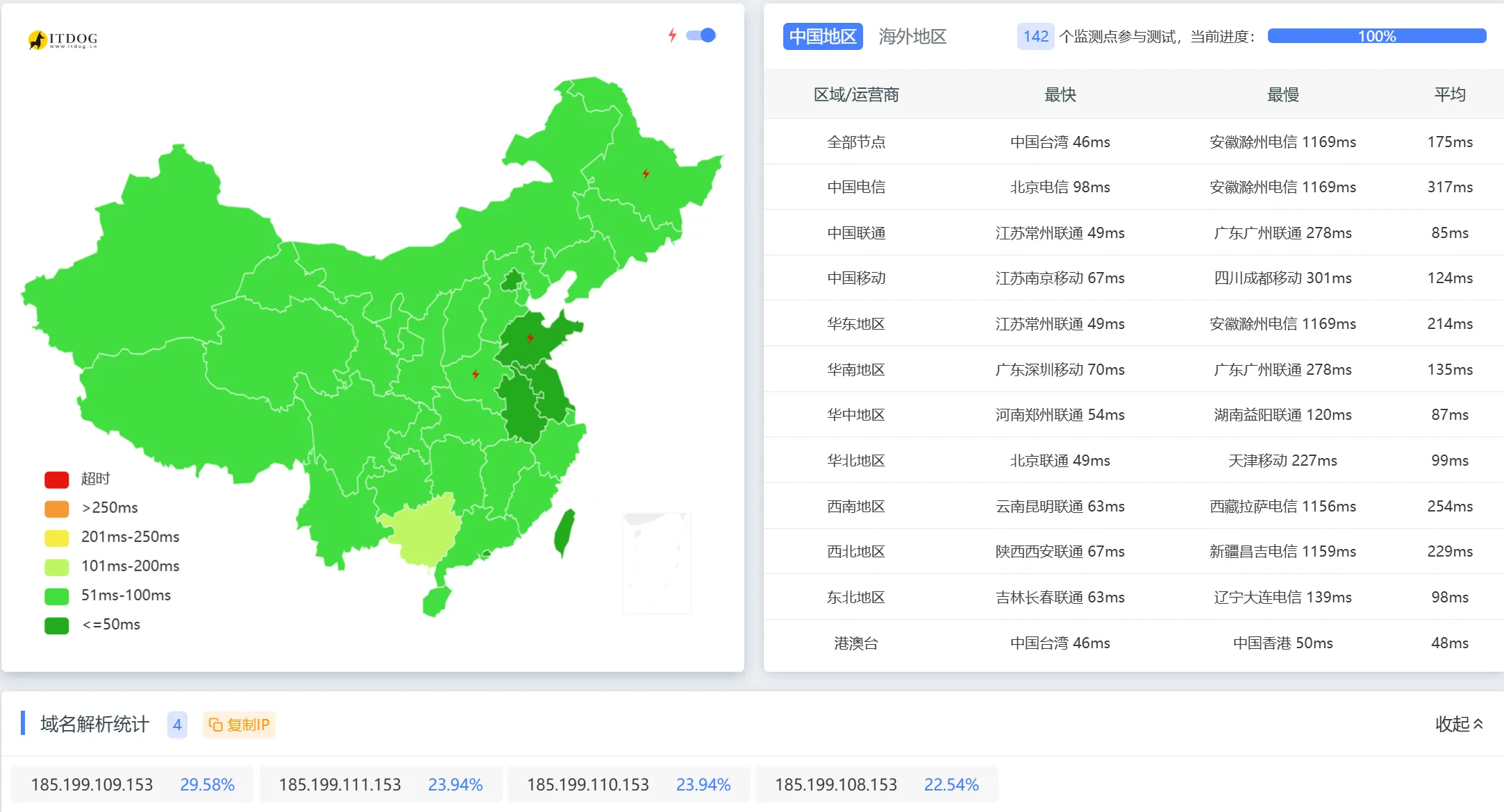Click Taiwan island on the map

pyautogui.click(x=565, y=532)
